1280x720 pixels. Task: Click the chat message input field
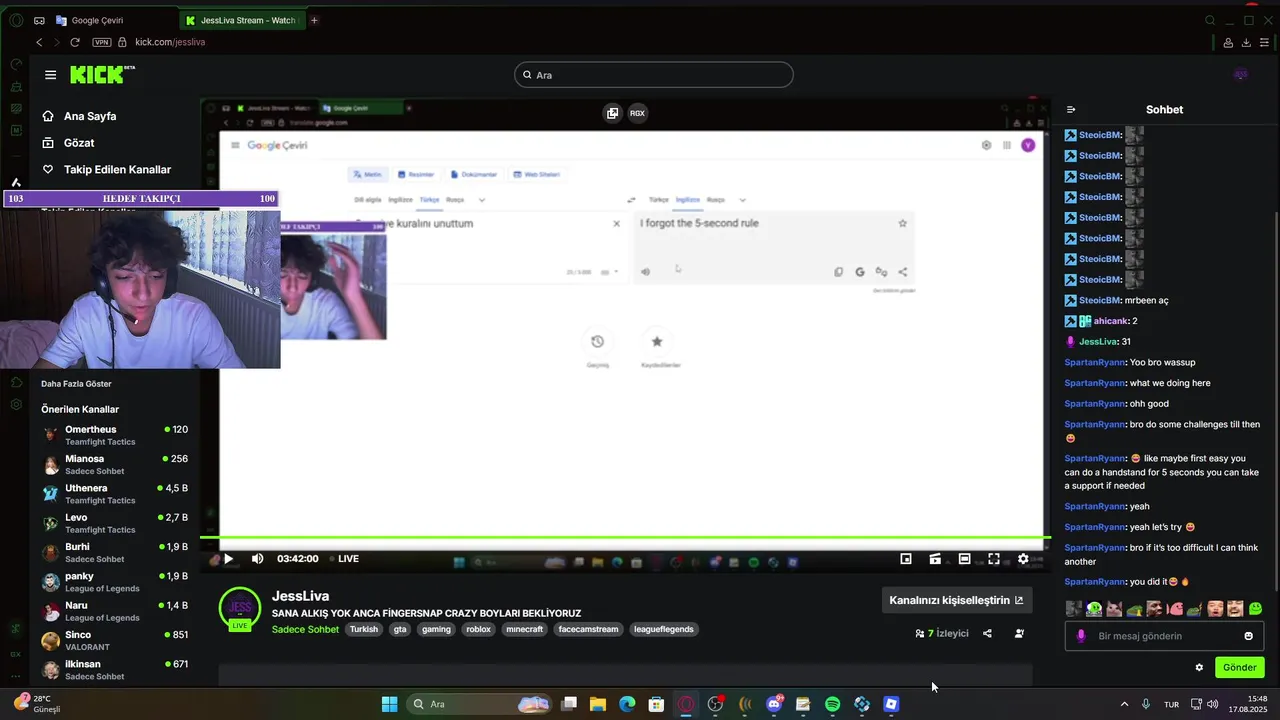click(x=1165, y=636)
